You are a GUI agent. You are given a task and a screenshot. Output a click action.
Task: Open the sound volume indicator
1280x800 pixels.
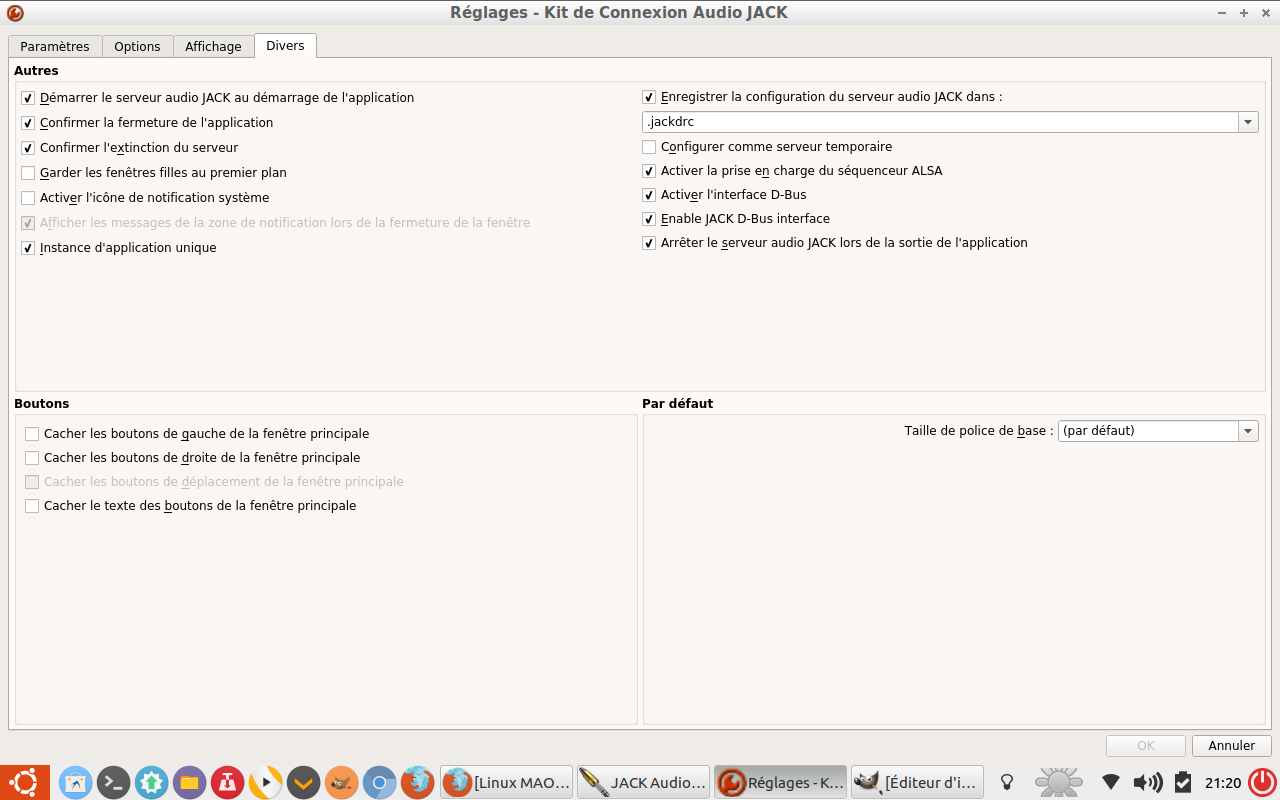click(x=1148, y=782)
